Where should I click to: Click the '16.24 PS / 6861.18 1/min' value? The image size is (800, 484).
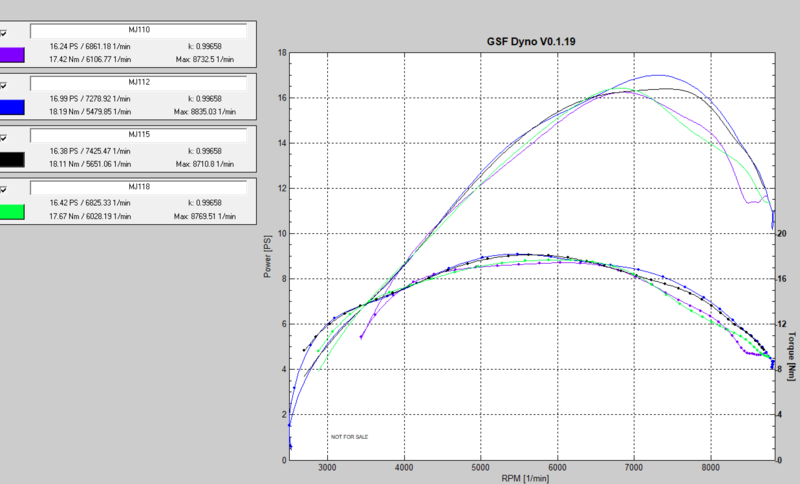tap(90, 46)
